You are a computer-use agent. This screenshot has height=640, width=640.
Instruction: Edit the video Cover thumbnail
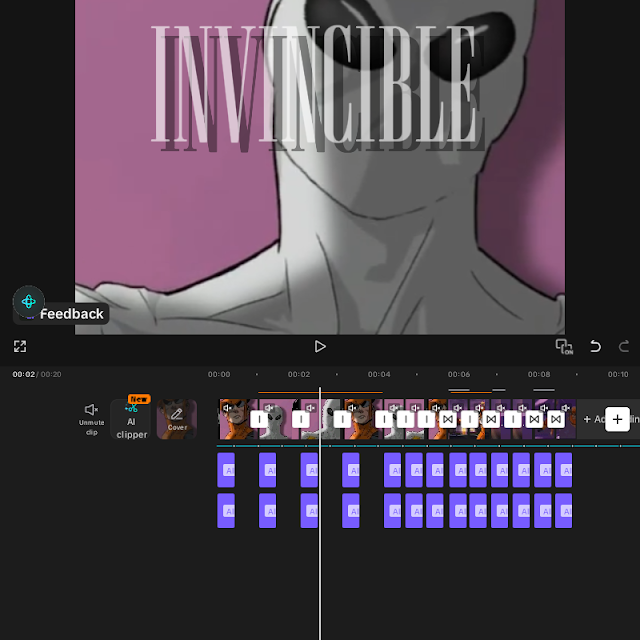177,419
